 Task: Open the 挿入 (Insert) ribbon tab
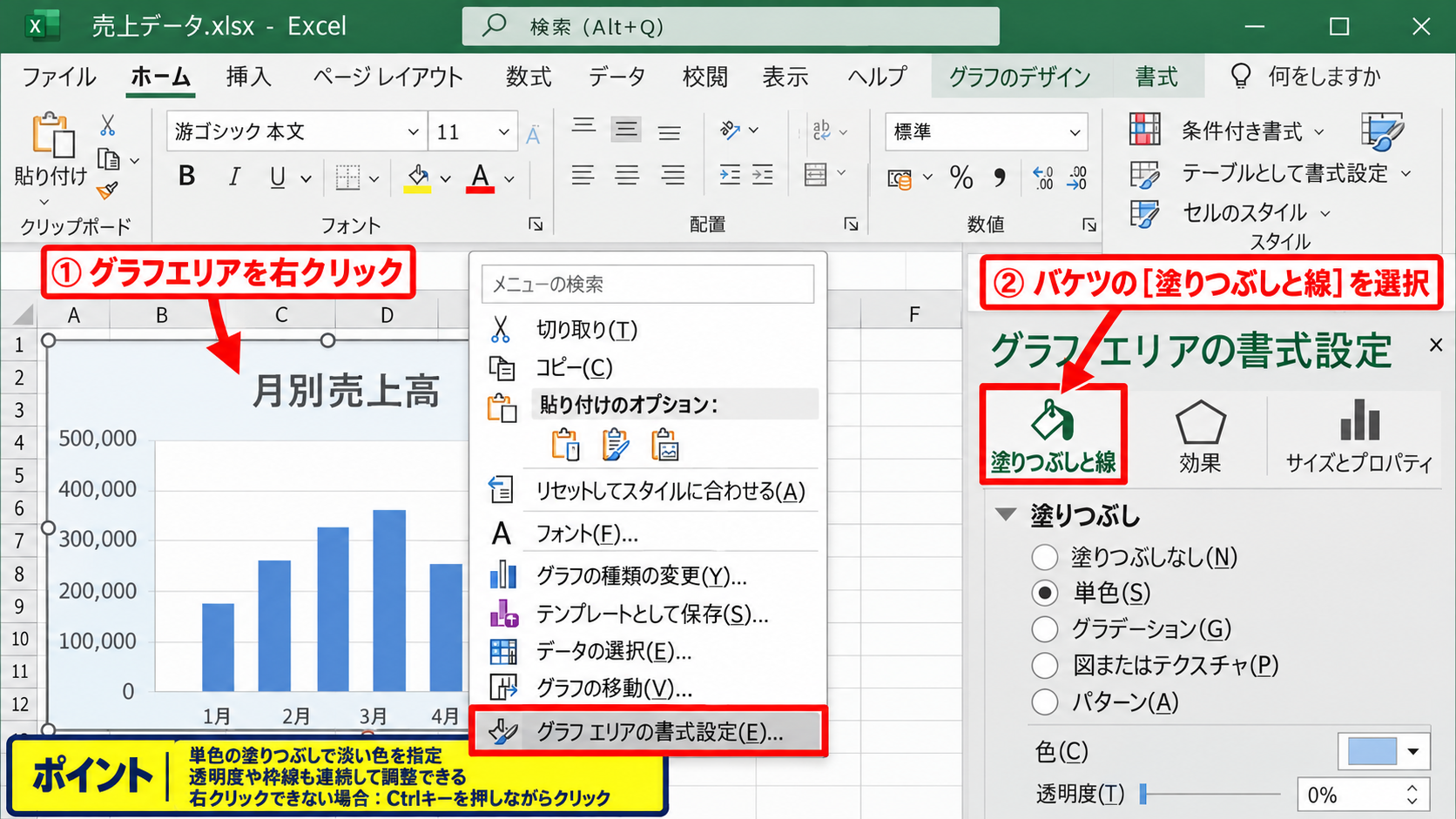248,77
